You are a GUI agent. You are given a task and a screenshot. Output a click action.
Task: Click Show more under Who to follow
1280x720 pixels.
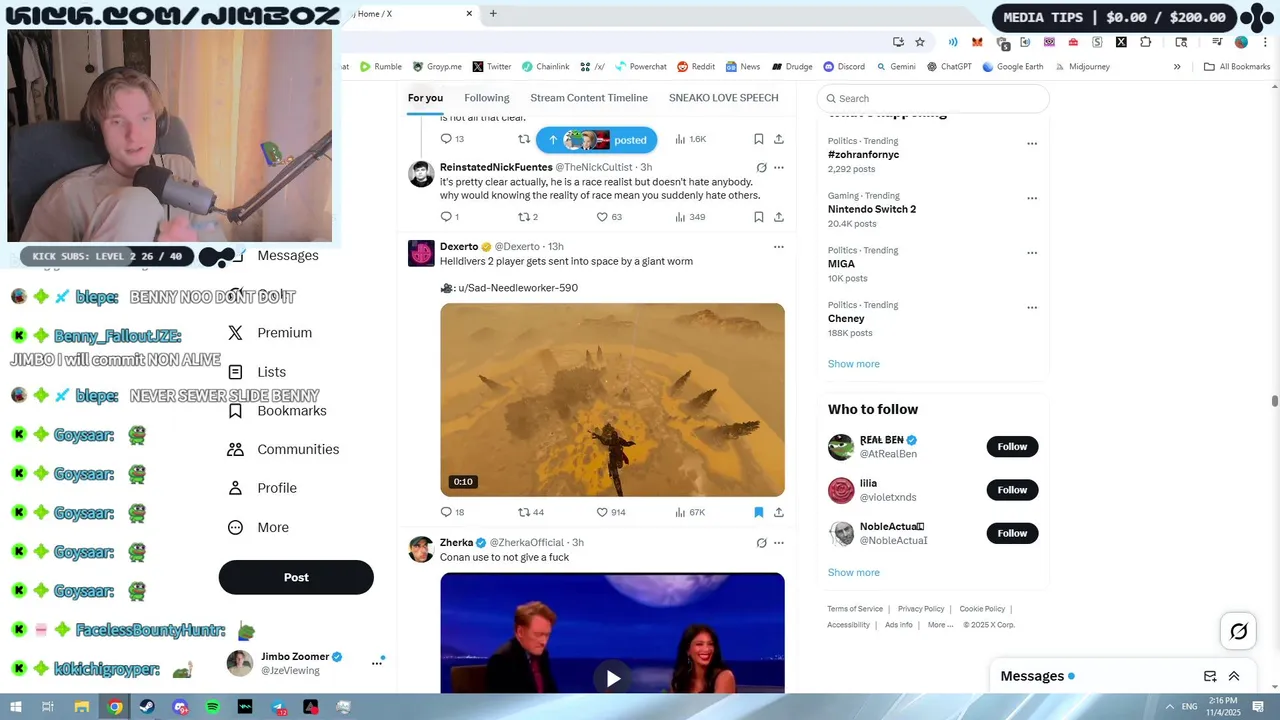(853, 573)
